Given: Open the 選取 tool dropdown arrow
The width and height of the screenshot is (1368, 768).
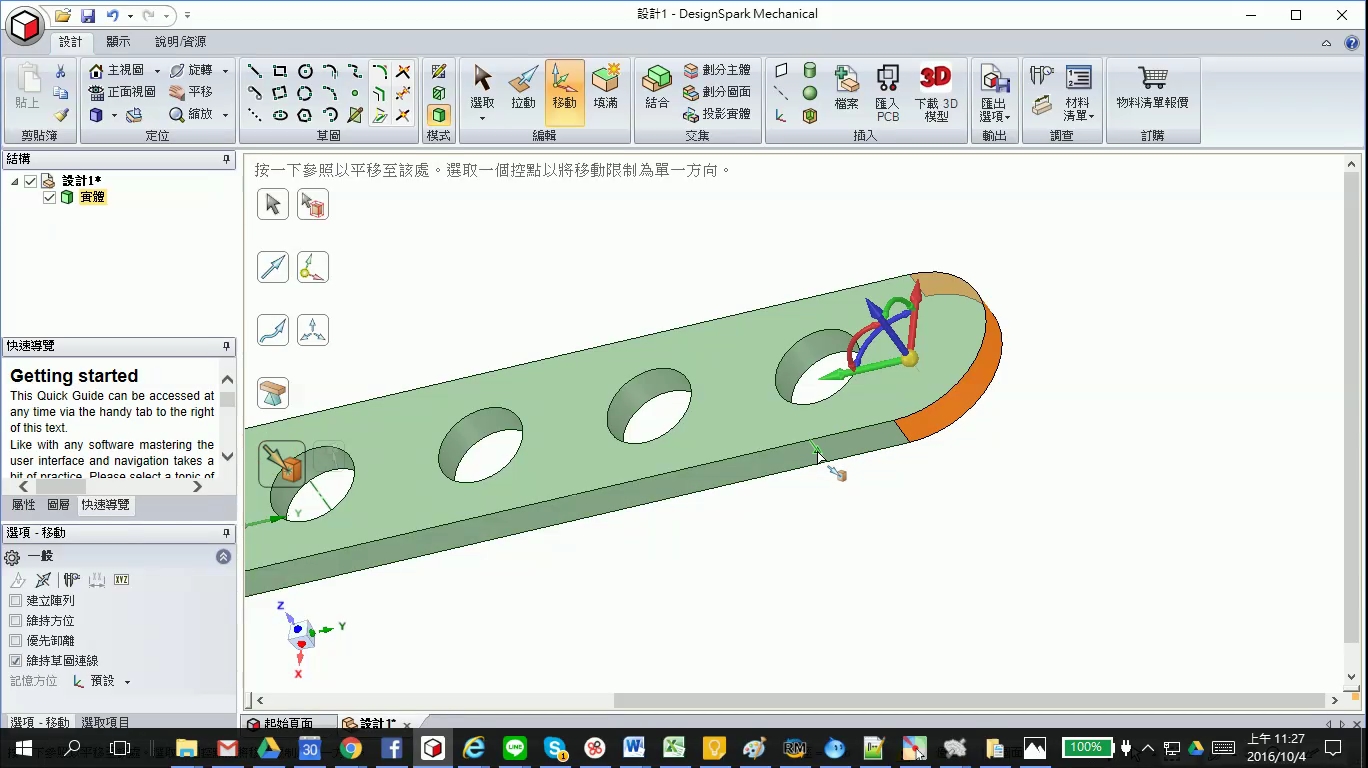Looking at the screenshot, I should click(482, 118).
